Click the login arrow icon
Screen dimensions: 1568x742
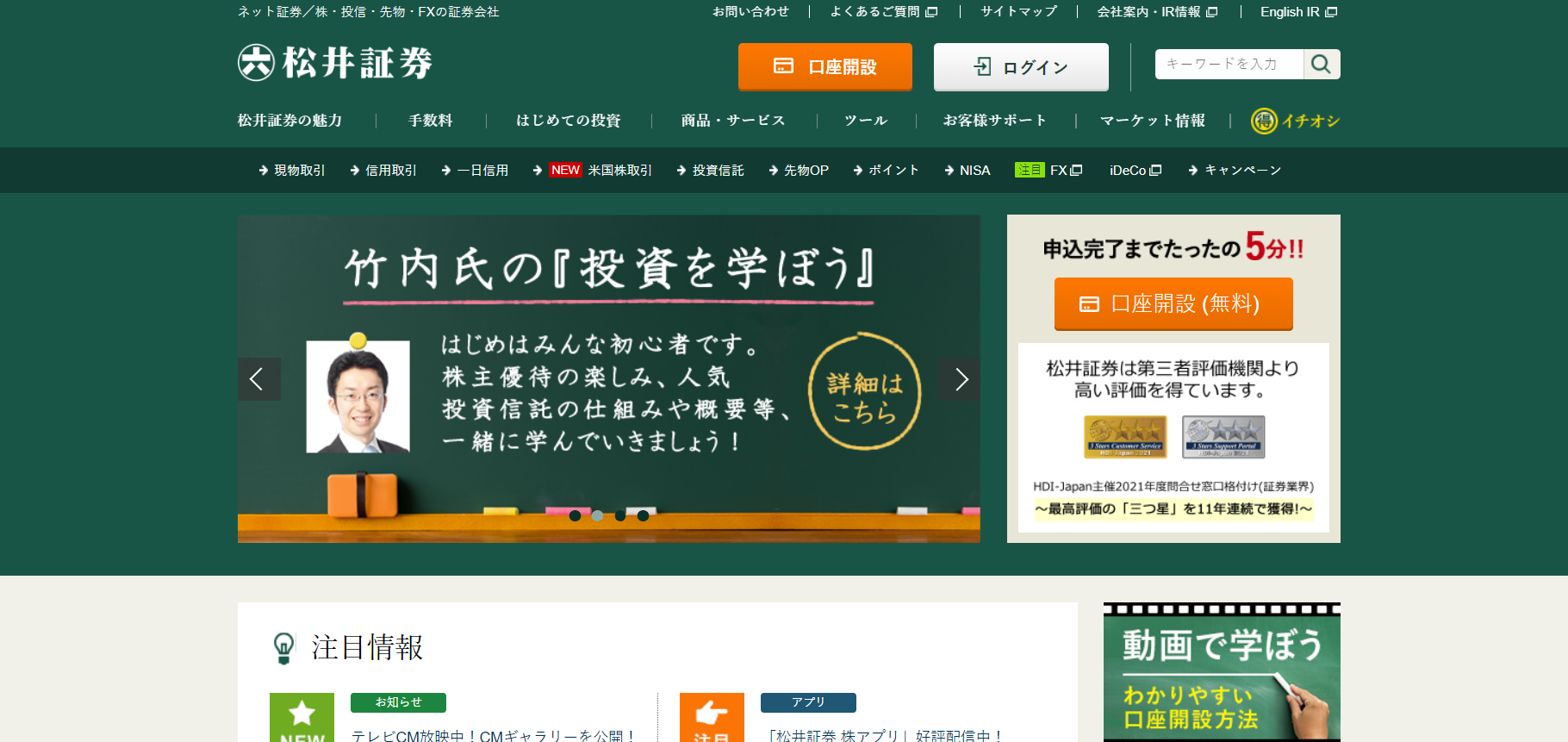coord(982,66)
